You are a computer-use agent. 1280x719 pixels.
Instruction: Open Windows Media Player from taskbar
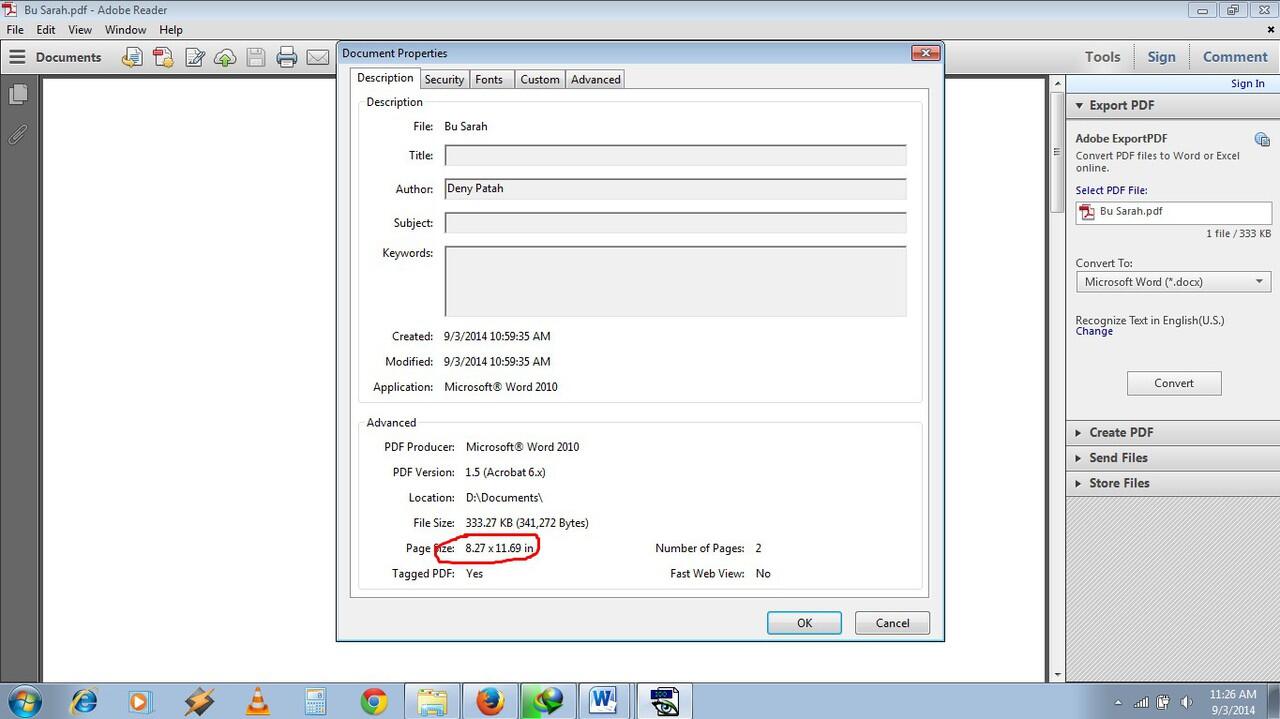[139, 701]
